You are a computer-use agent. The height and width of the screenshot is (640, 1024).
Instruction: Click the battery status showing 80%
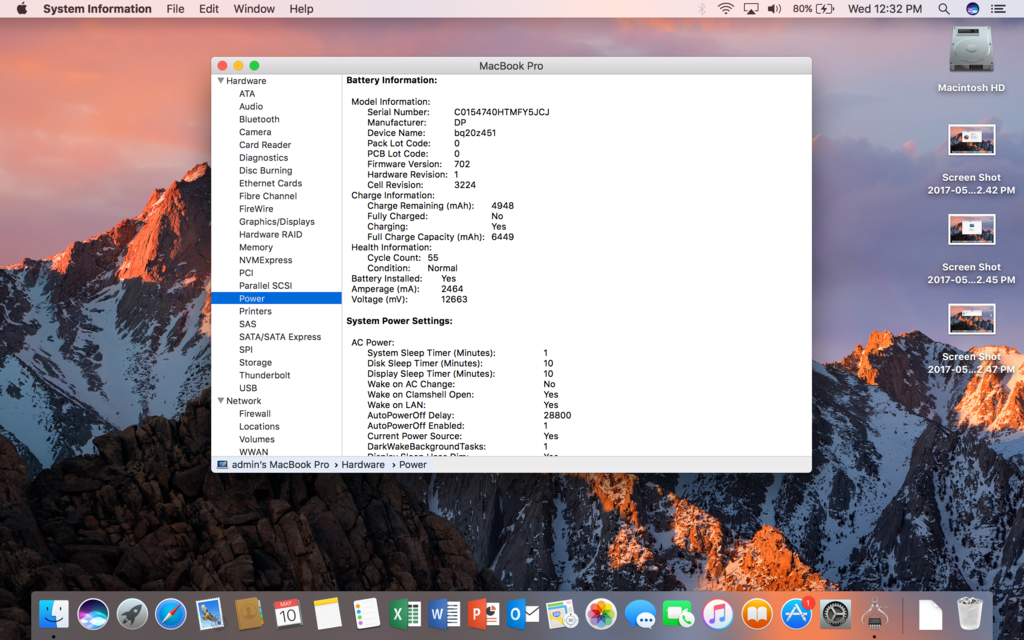[814, 8]
